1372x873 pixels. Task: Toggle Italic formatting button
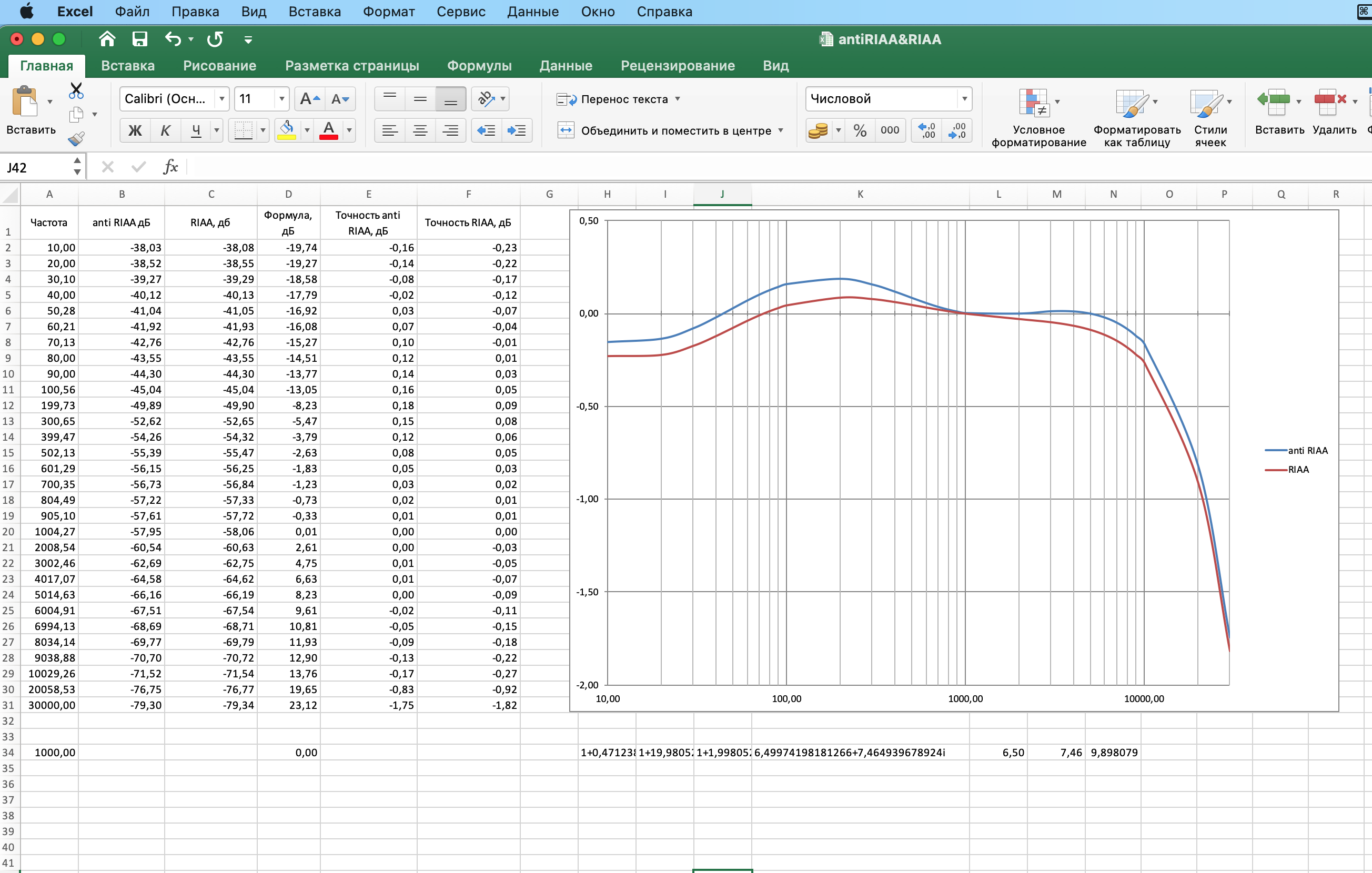point(165,131)
